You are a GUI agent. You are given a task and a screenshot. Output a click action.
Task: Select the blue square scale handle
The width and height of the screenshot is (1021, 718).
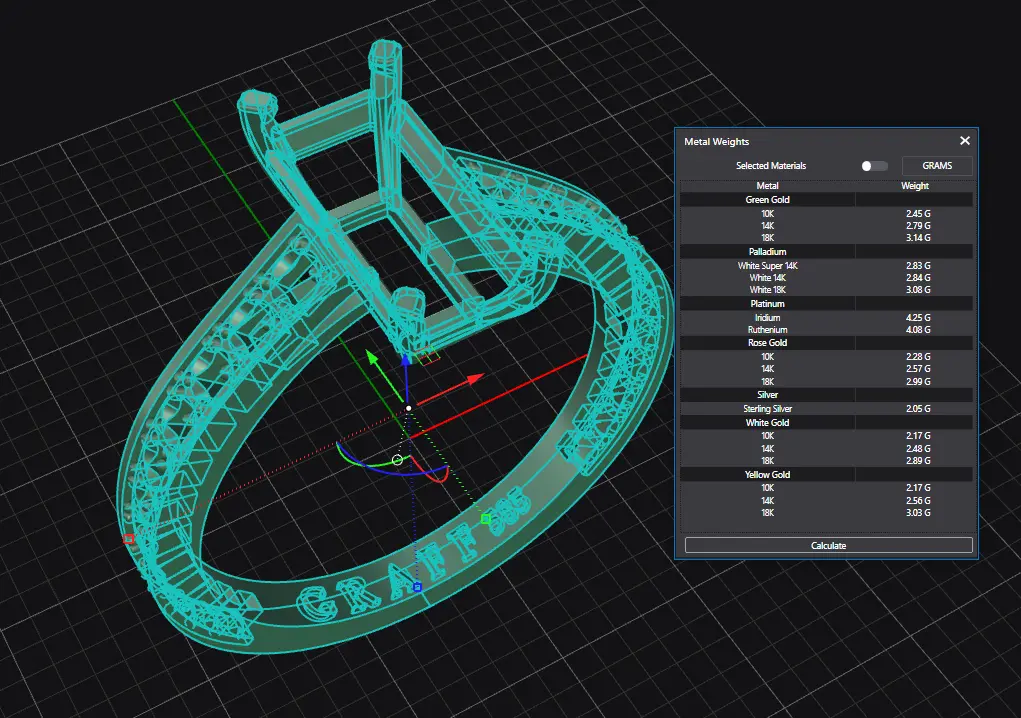point(418,587)
